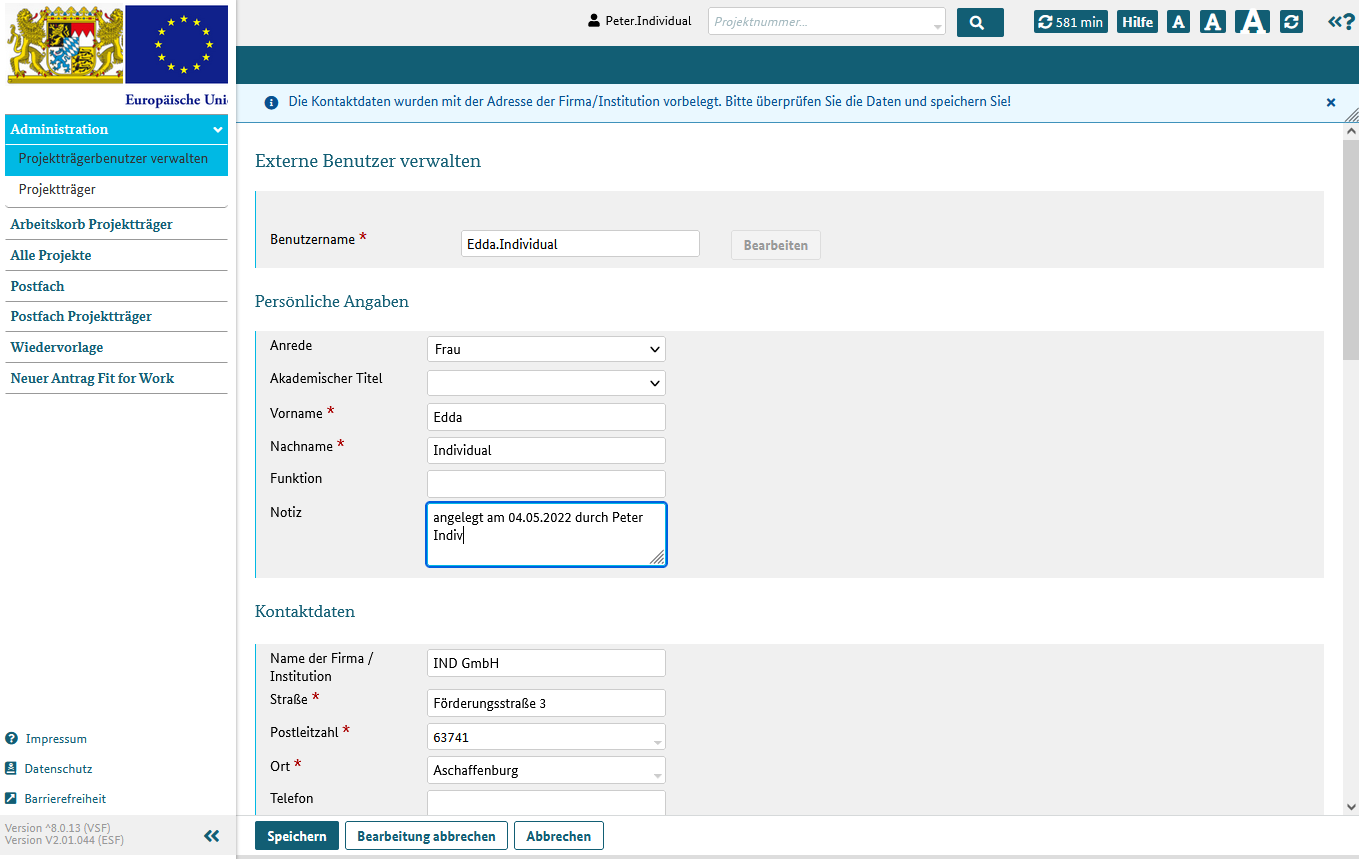This screenshot has width=1359, height=859.
Task: Click the Persönliche Angaben section heading
Action: tap(332, 301)
